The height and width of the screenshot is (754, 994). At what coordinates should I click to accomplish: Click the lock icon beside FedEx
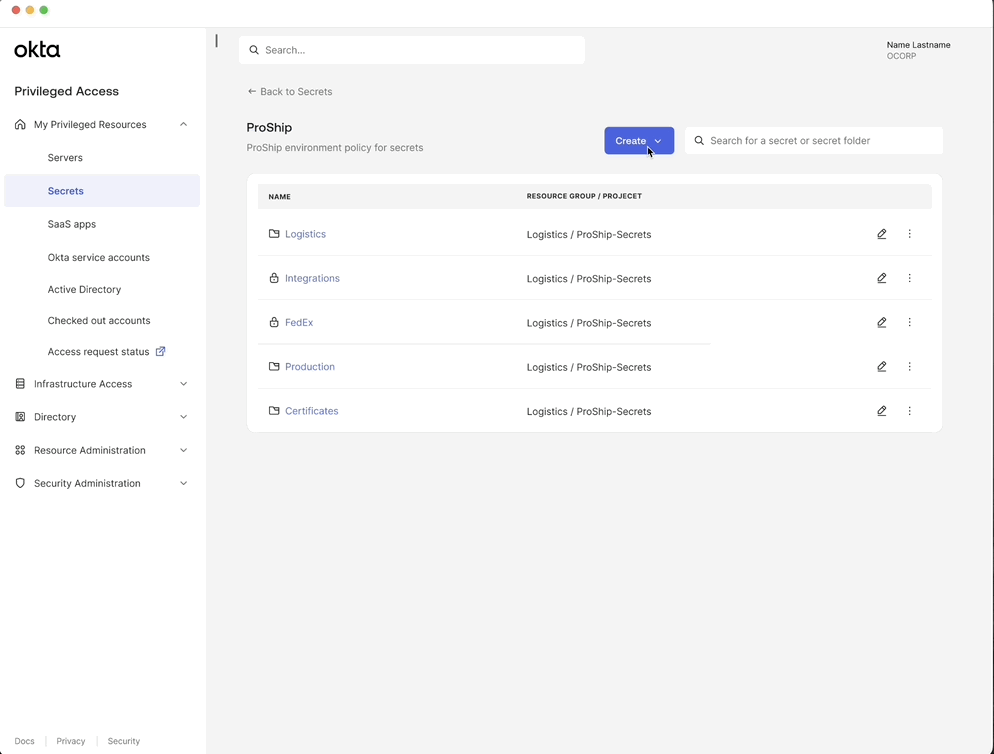tap(274, 322)
